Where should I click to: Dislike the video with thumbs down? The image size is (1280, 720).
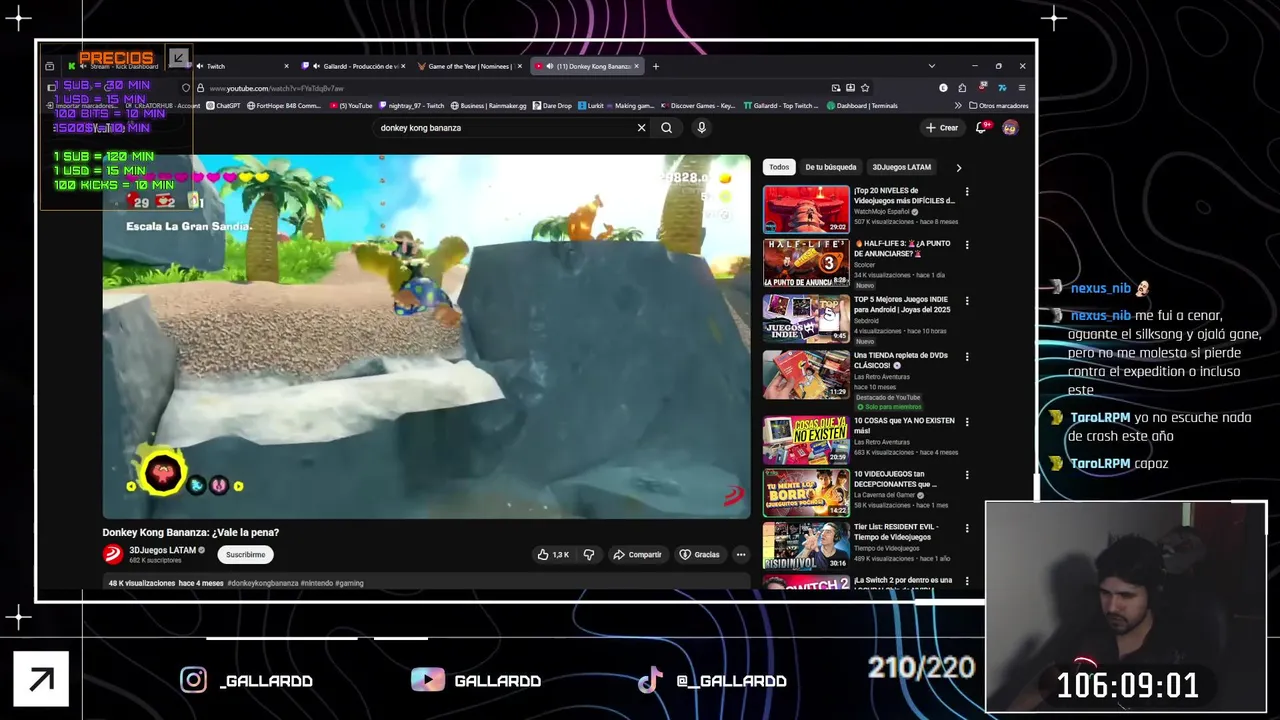(x=589, y=554)
